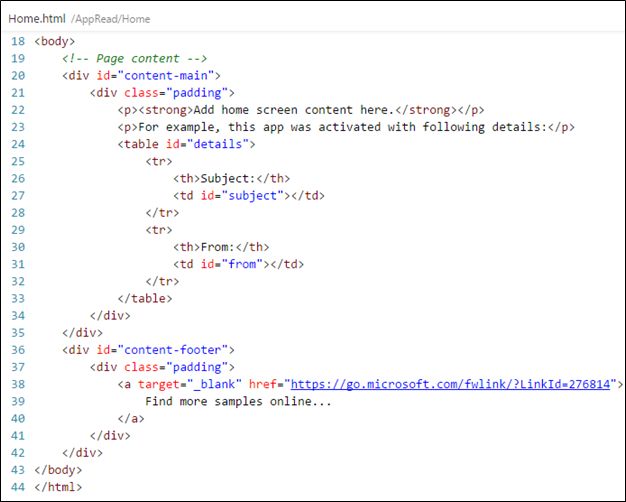
Task: Click line number 38 in gutter
Action: pyautogui.click(x=18, y=384)
